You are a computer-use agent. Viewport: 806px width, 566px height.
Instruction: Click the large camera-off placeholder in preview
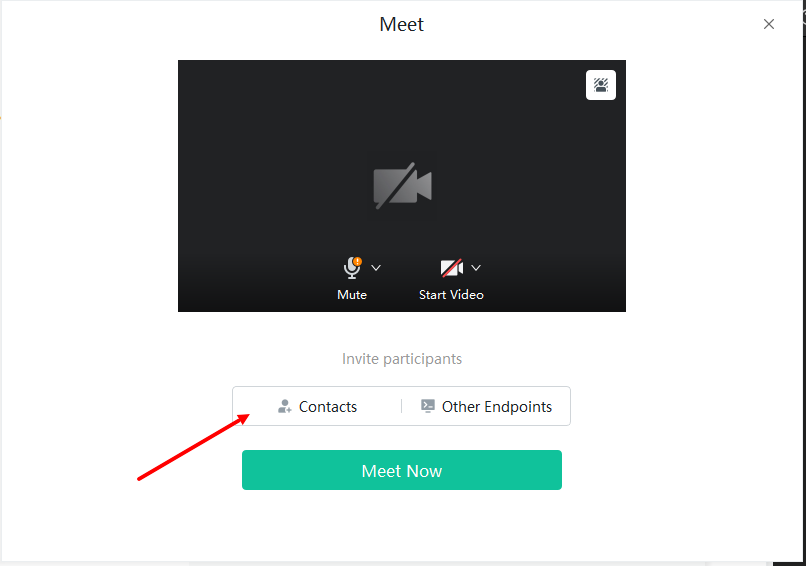tap(402, 186)
